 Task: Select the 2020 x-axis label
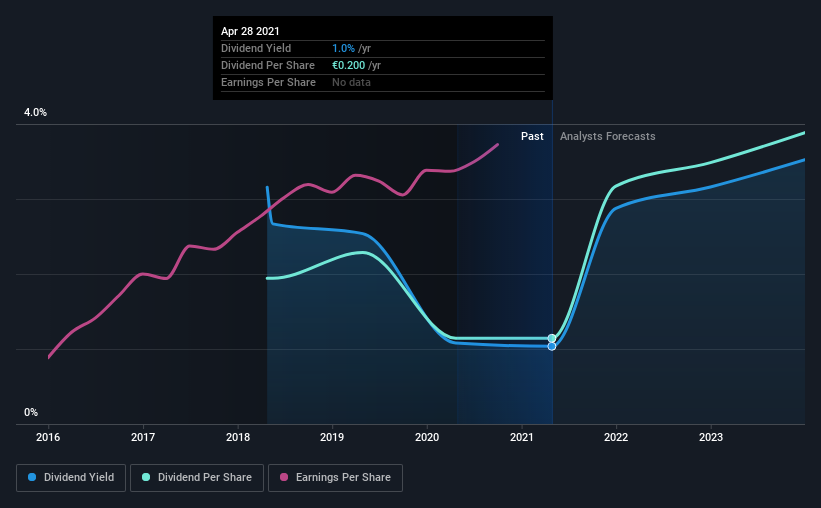click(x=427, y=437)
